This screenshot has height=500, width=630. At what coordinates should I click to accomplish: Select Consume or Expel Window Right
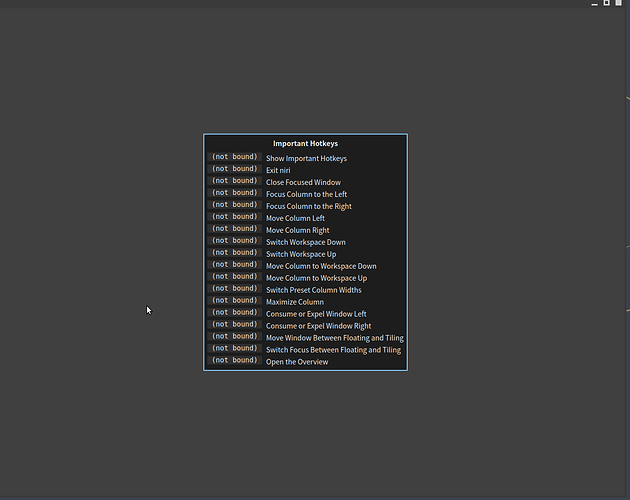point(318,326)
